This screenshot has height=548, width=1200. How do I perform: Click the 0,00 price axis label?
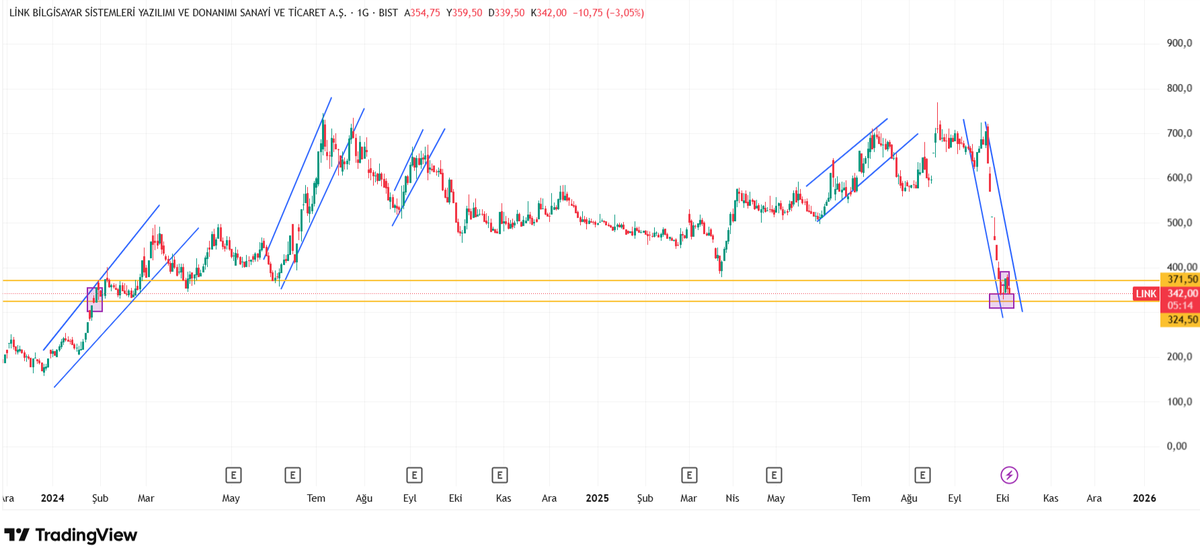(x=1177, y=447)
